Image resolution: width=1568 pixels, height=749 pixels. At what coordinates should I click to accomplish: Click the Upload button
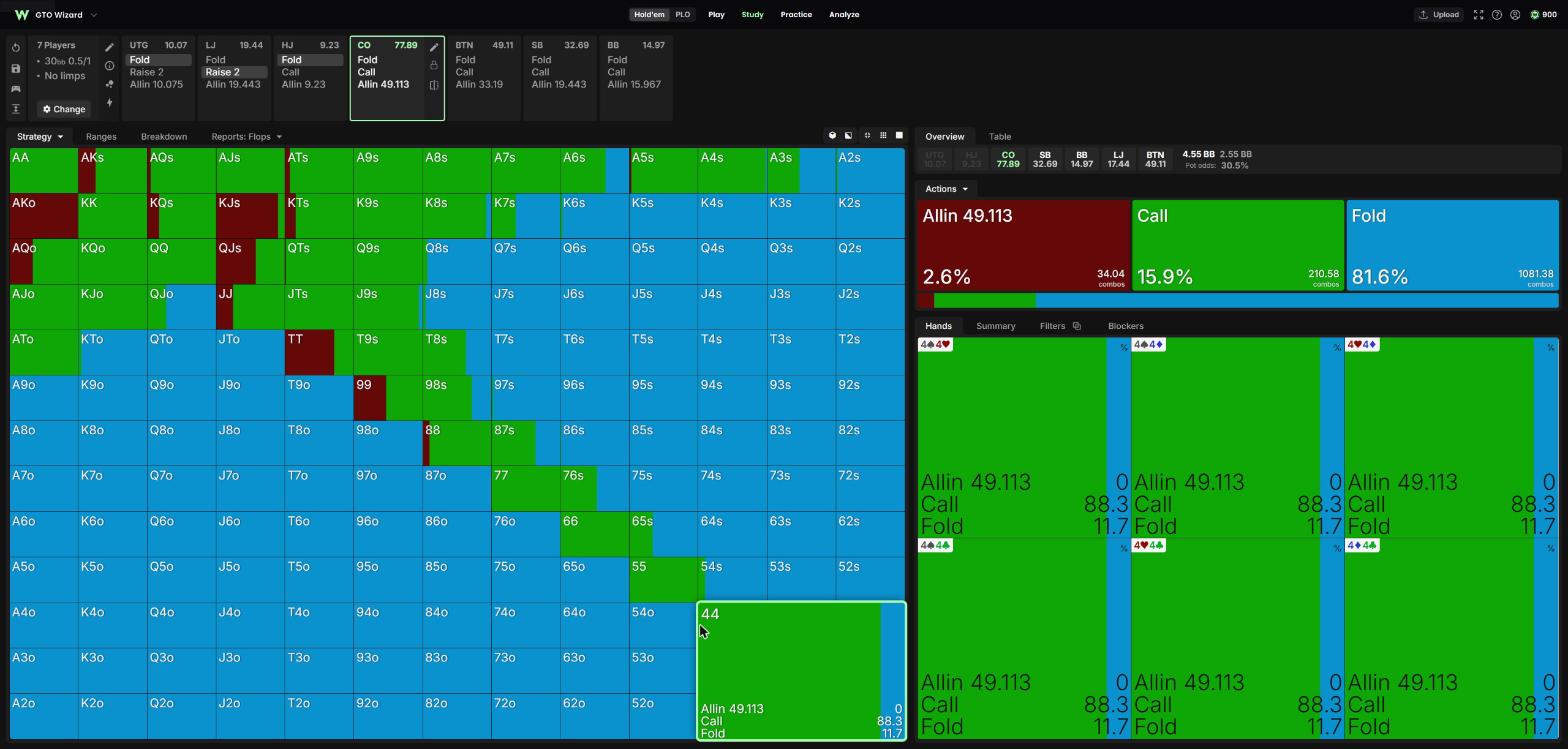coord(1438,15)
